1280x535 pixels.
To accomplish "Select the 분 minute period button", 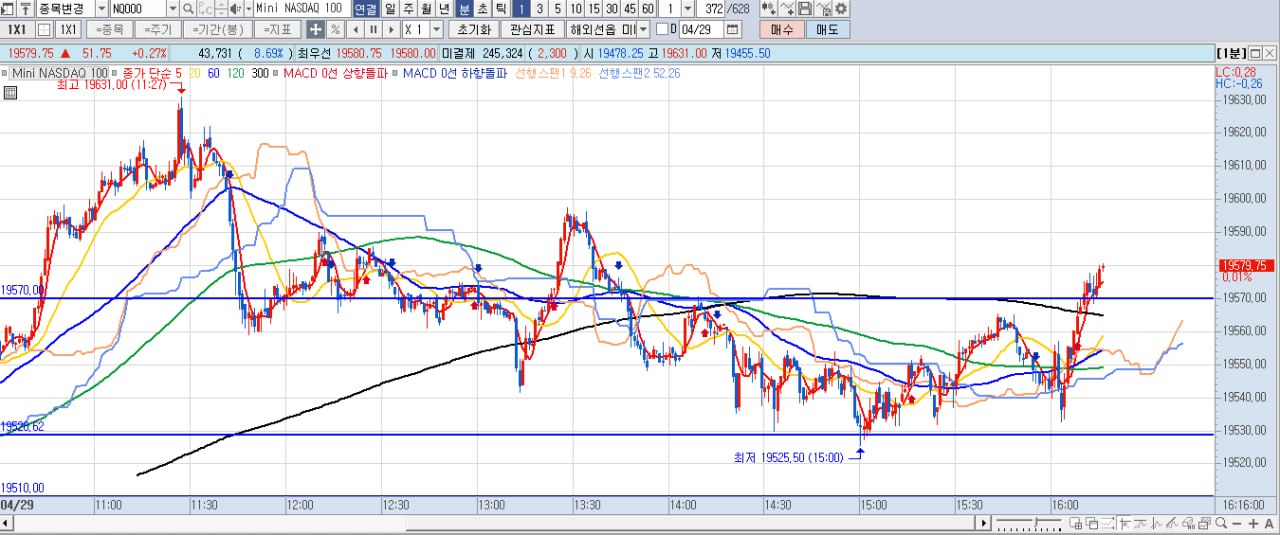I will [464, 9].
